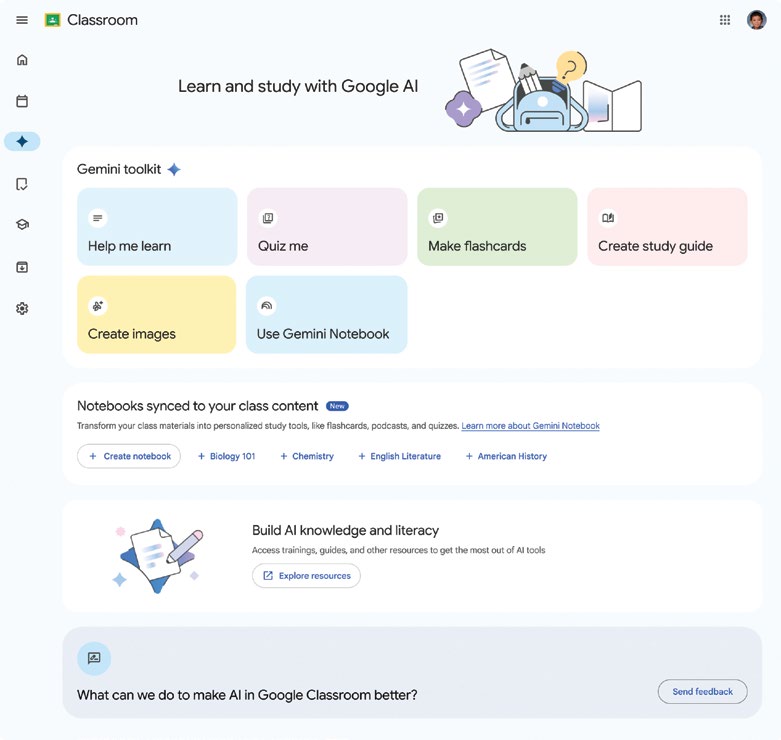The height and width of the screenshot is (740, 781).
Task: Open the account profile avatar
Action: click(x=756, y=20)
